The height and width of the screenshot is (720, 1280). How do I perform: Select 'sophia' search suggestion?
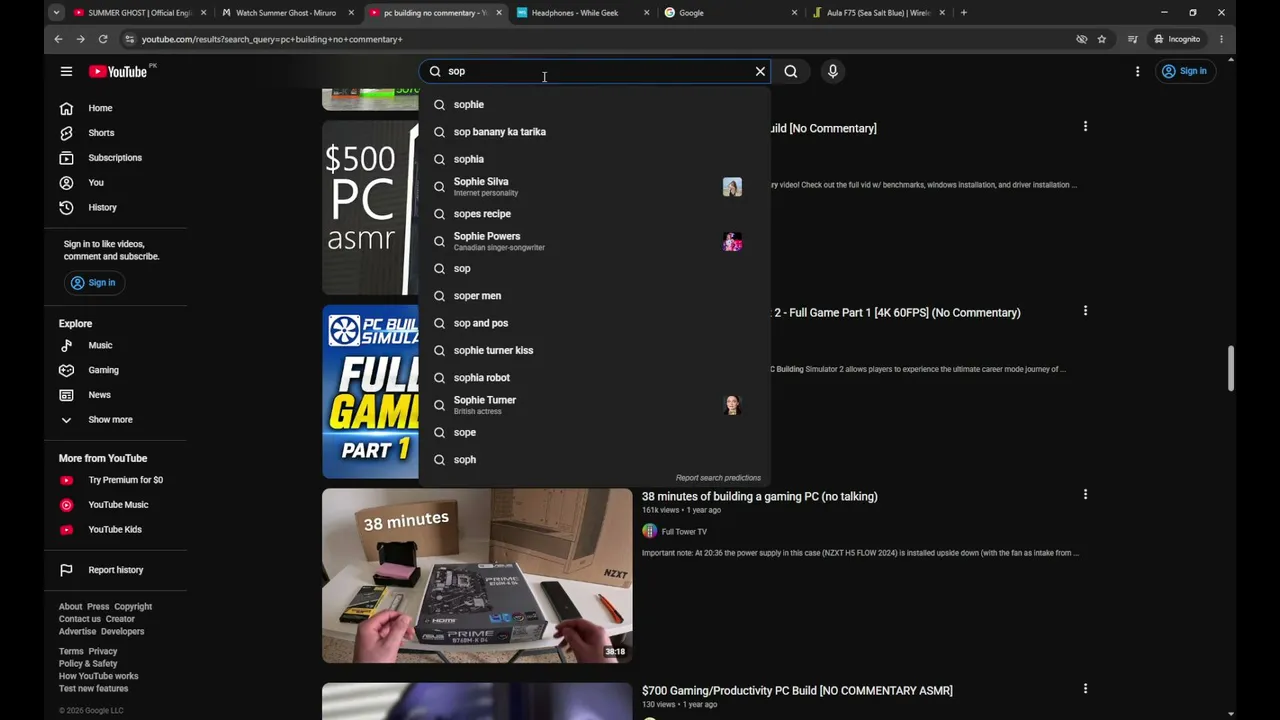(x=595, y=159)
